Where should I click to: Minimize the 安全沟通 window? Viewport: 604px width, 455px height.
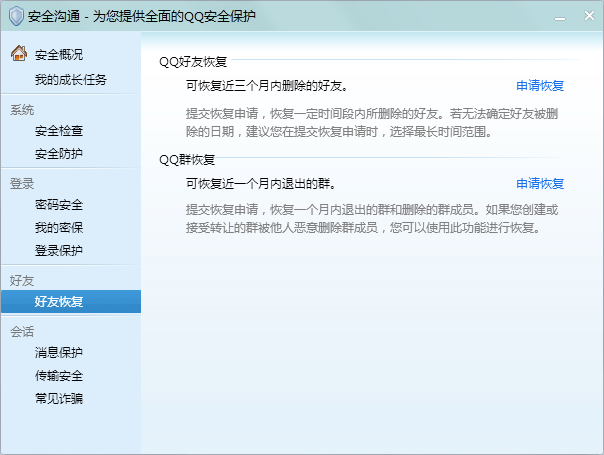[x=560, y=18]
